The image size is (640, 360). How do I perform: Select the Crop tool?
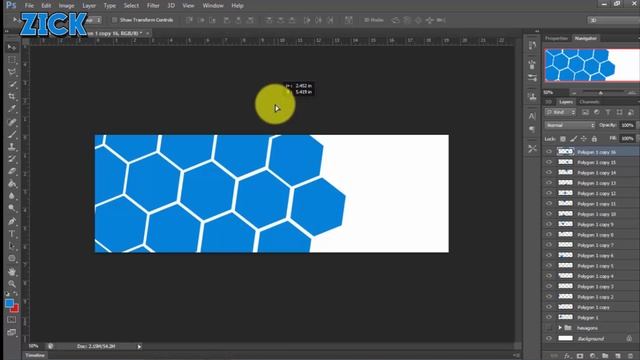coord(12,97)
